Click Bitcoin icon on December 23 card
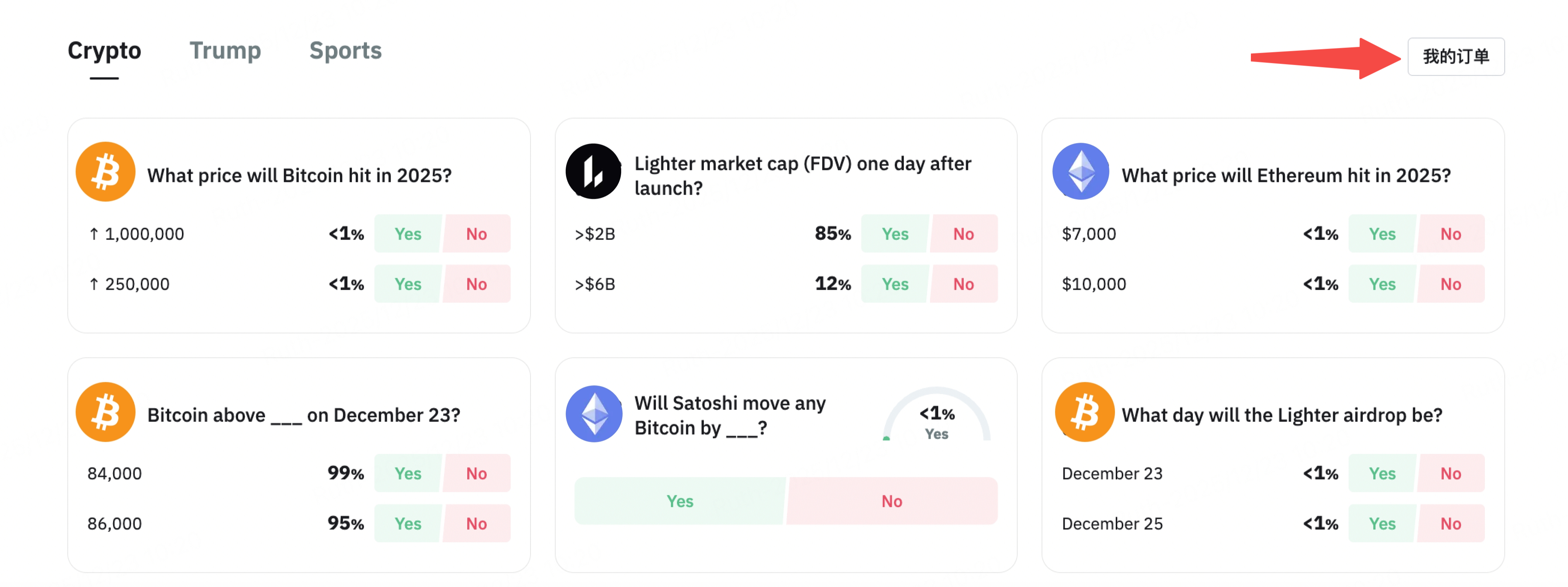This screenshot has width=1568, height=587. (105, 412)
